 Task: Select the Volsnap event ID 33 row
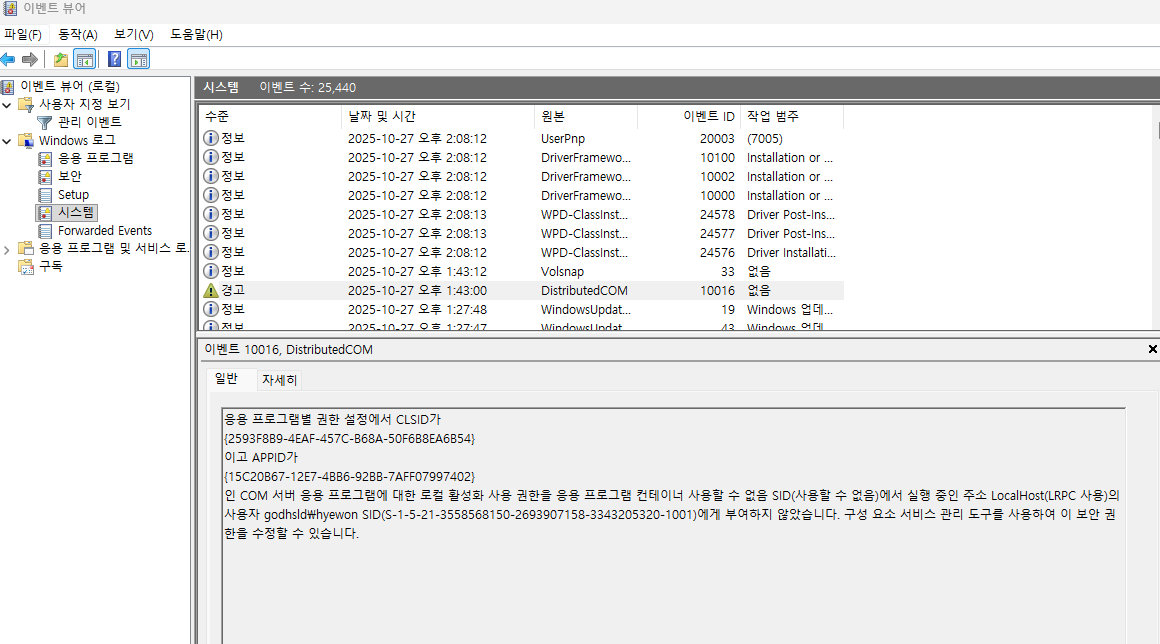coord(522,271)
